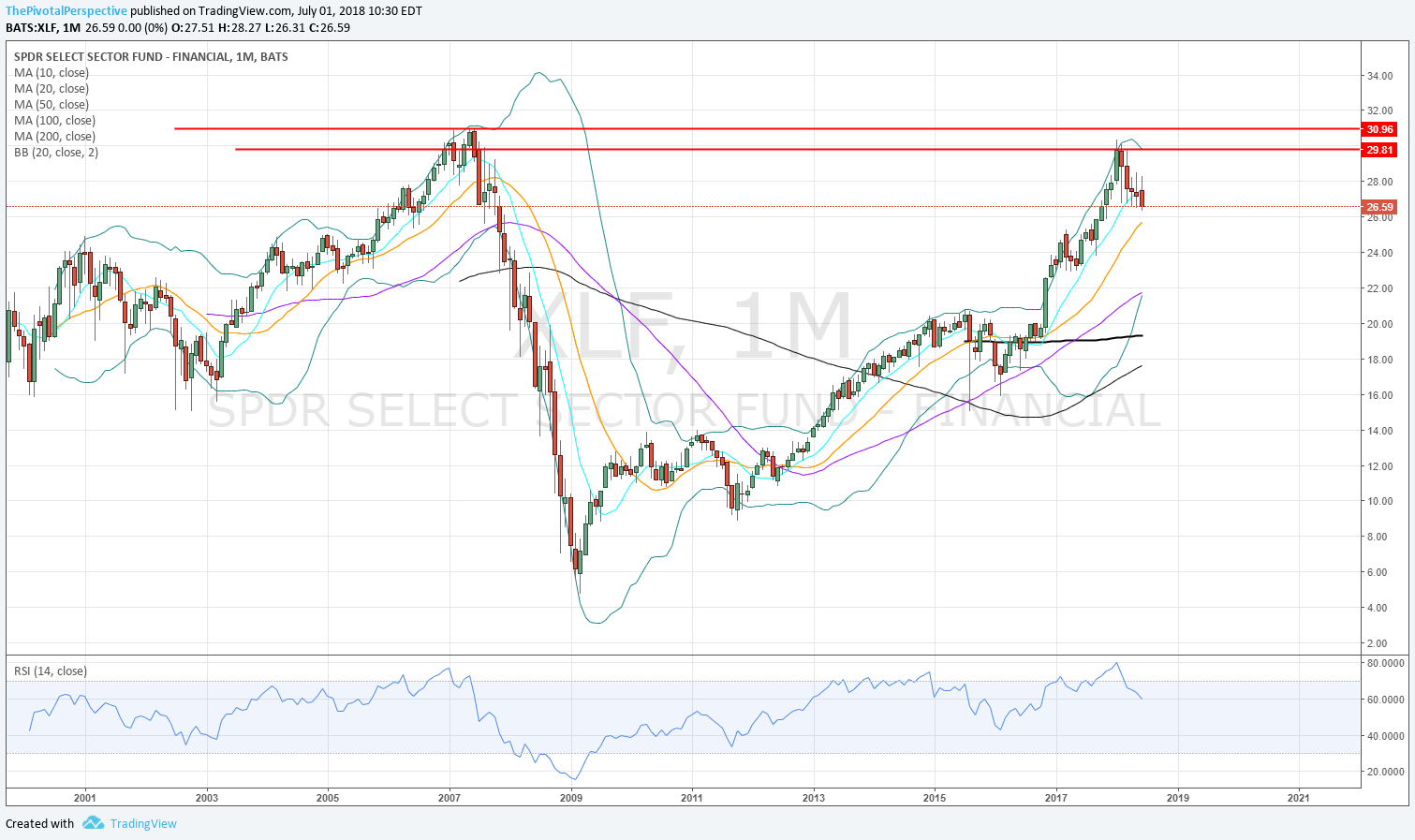This screenshot has width=1415, height=840.
Task: Select the BB (20, close, 2) indicator label
Action: click(56, 153)
